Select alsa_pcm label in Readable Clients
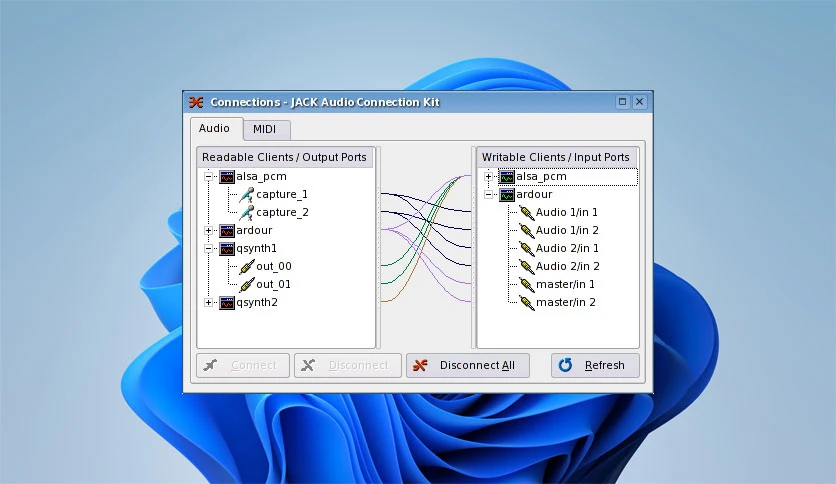This screenshot has width=836, height=484. 261,176
